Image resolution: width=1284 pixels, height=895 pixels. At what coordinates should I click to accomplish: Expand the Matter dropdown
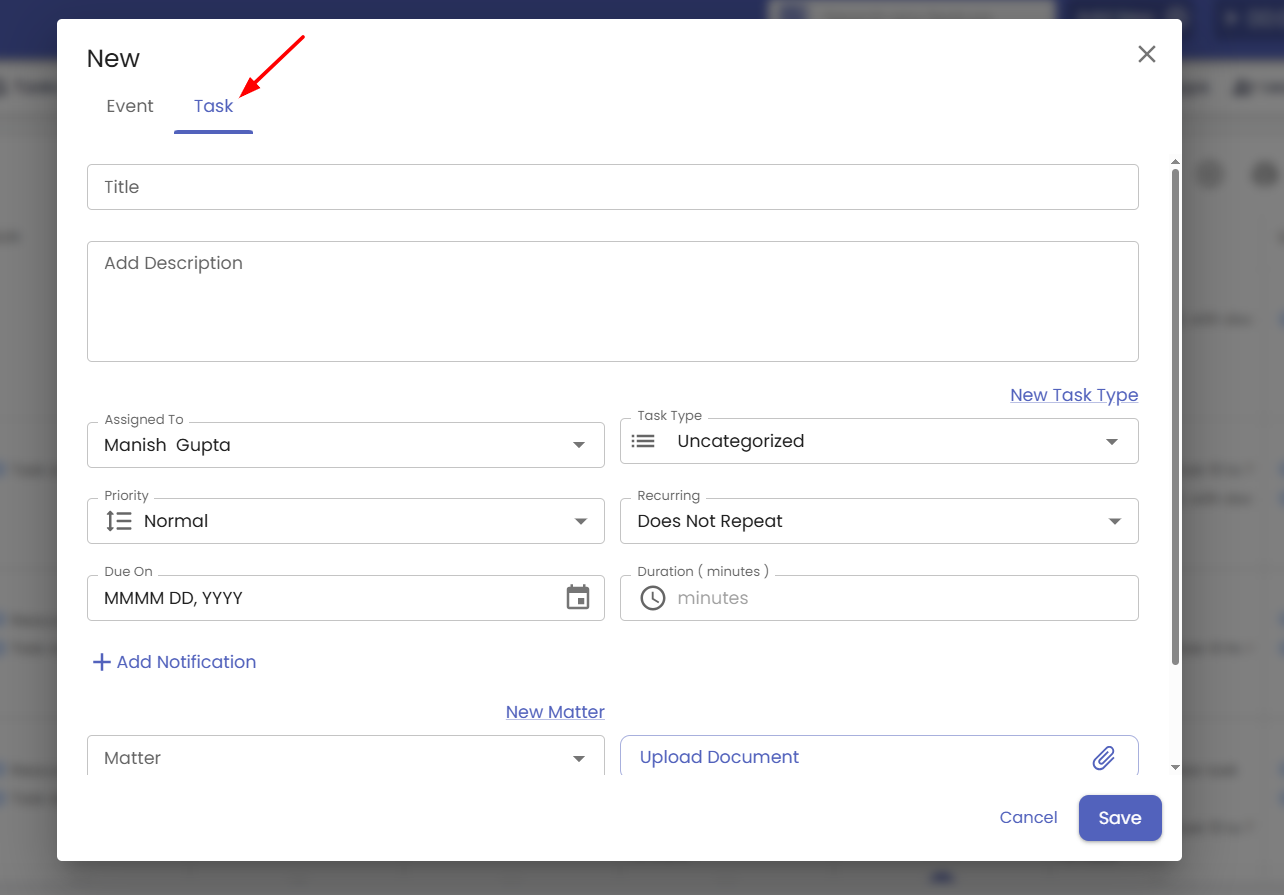coord(578,759)
